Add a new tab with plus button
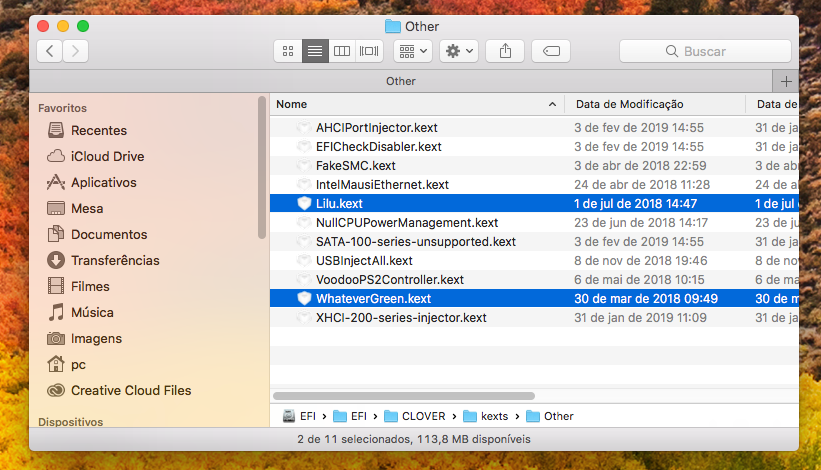 click(x=786, y=81)
